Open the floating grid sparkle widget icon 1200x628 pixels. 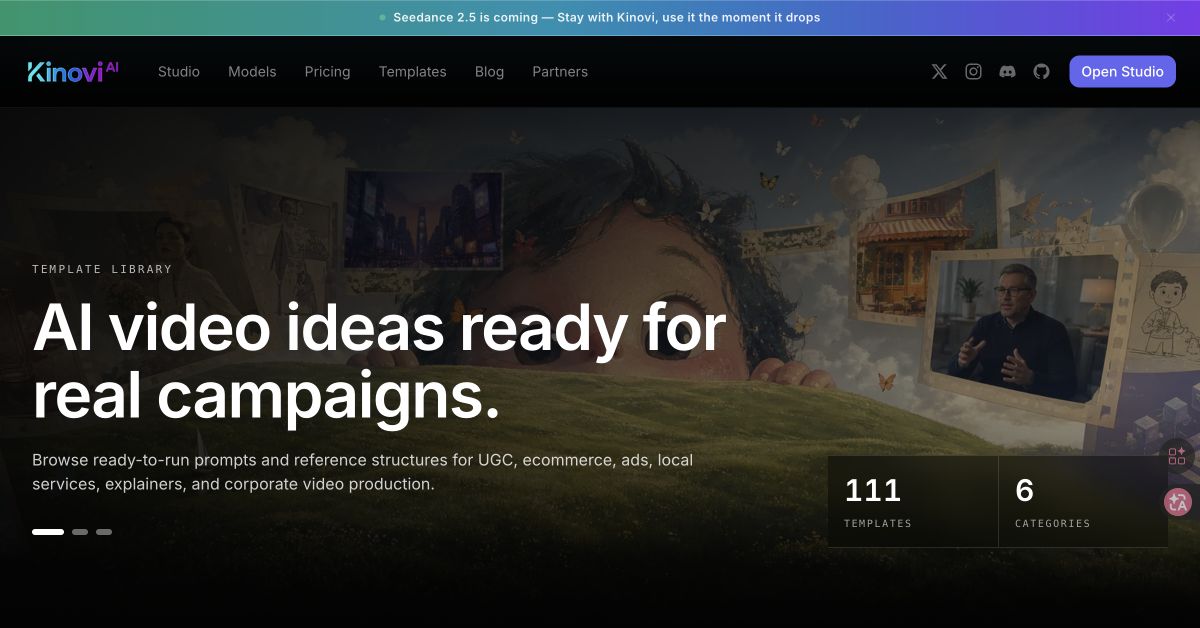[1177, 456]
